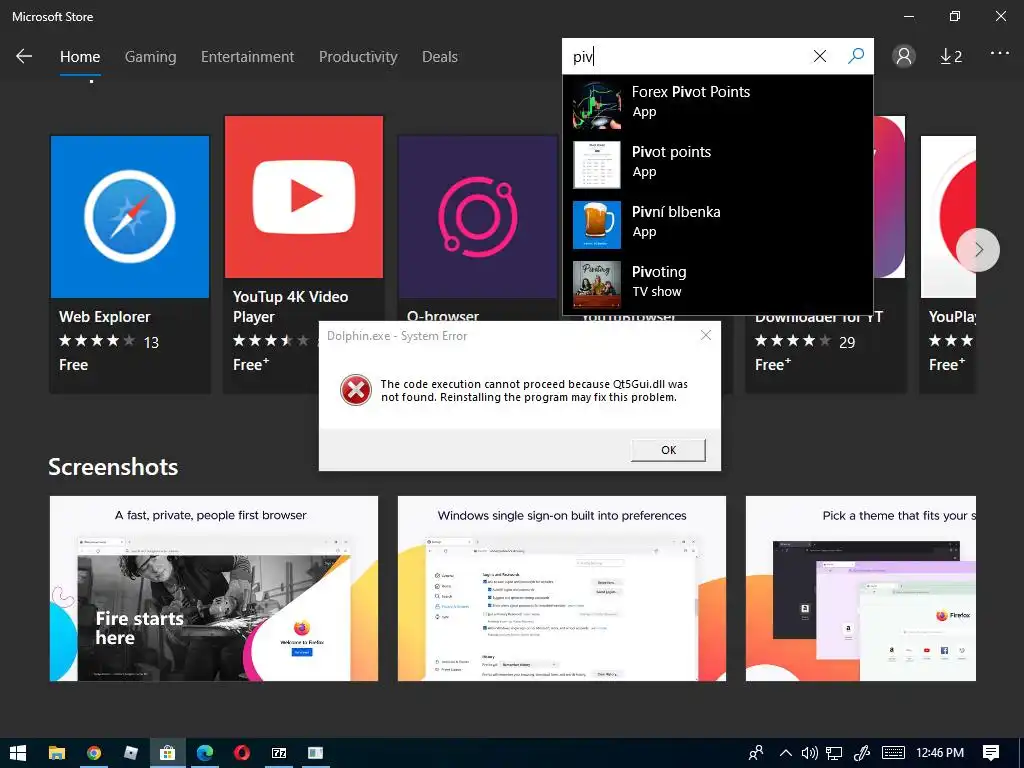Choose Pivot points app suggestion

(718, 165)
